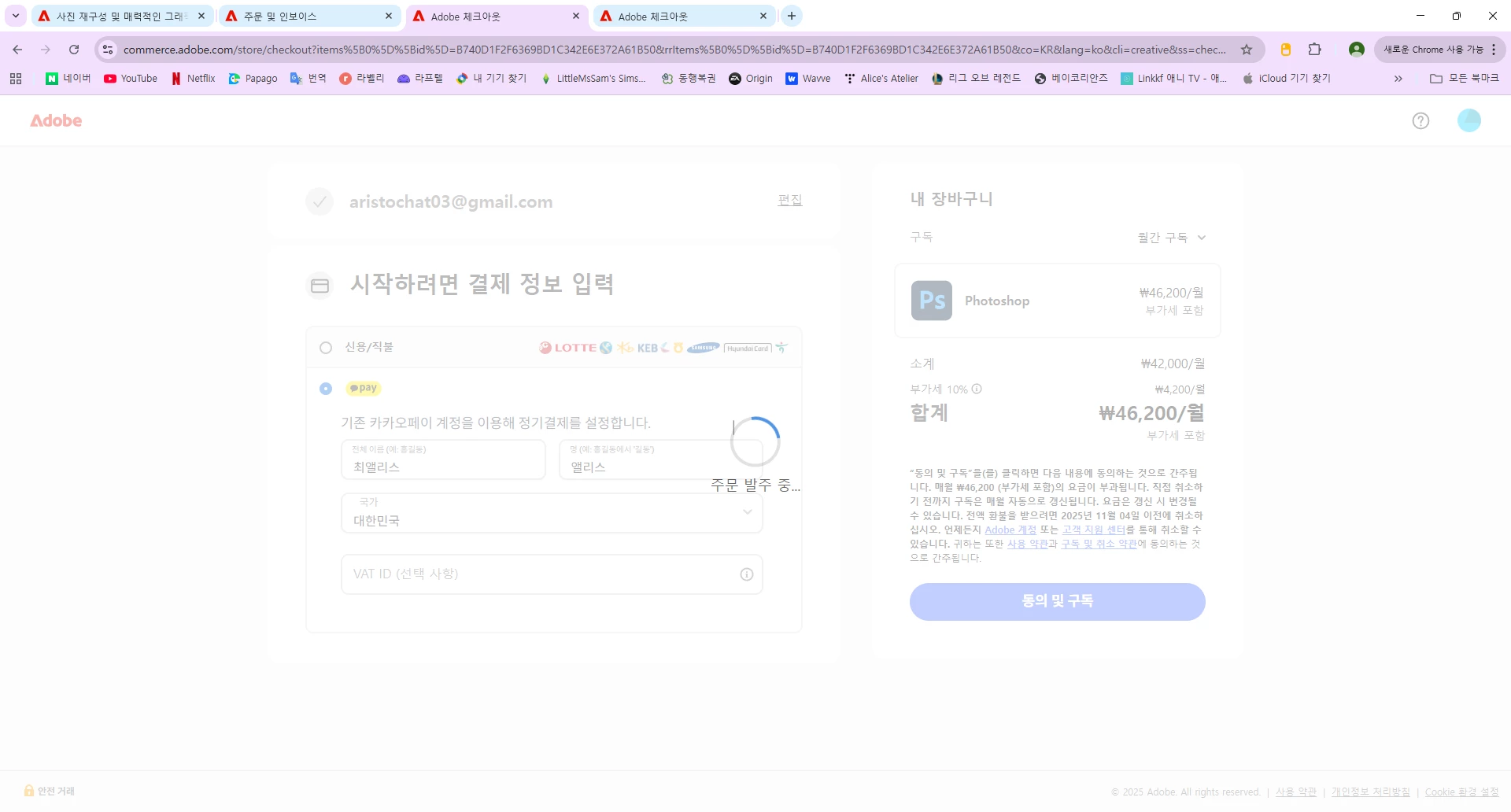Expand the 월간 구독 subscription dropdown

pyautogui.click(x=1172, y=238)
